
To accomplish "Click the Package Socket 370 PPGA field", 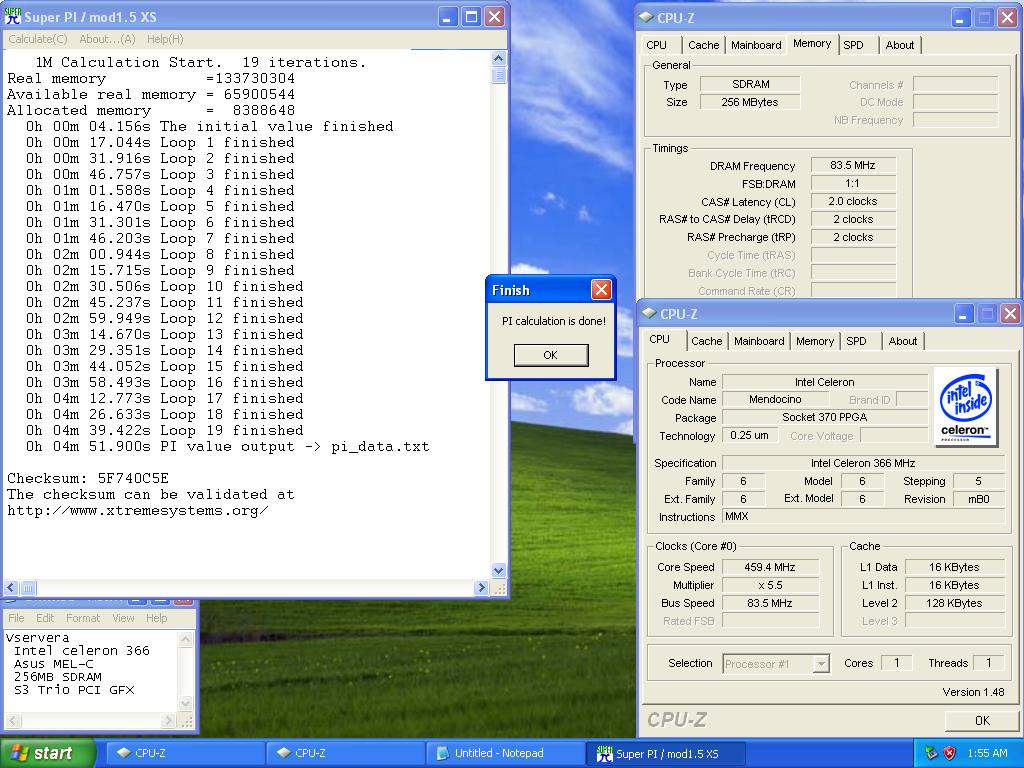I will [824, 417].
